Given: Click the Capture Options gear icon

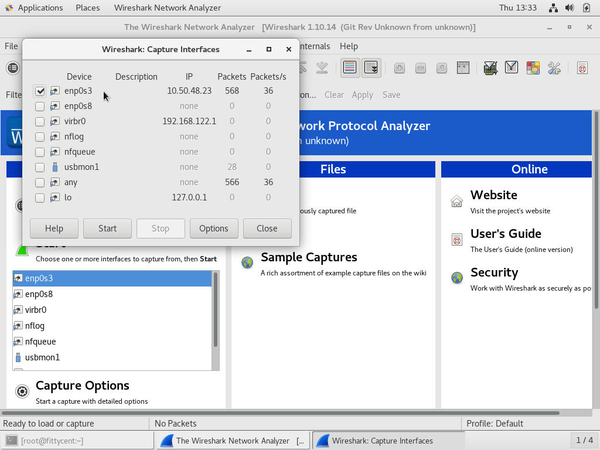Looking at the screenshot, I should (x=22, y=391).
